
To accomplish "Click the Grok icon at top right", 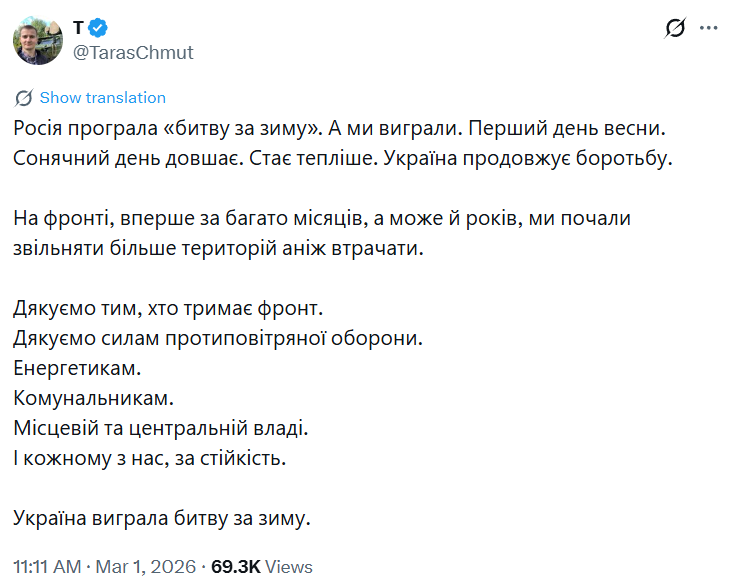I will (x=675, y=28).
